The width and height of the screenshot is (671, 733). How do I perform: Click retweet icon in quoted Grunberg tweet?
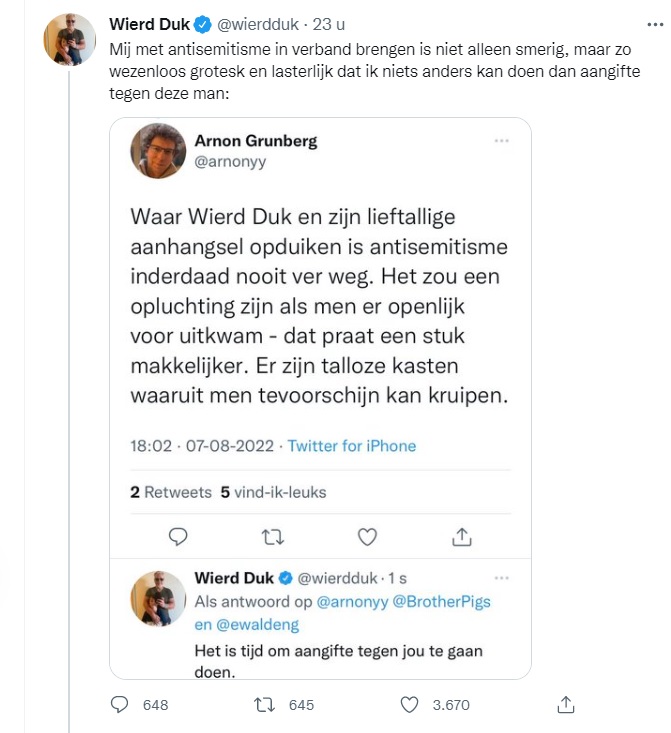coord(272,537)
